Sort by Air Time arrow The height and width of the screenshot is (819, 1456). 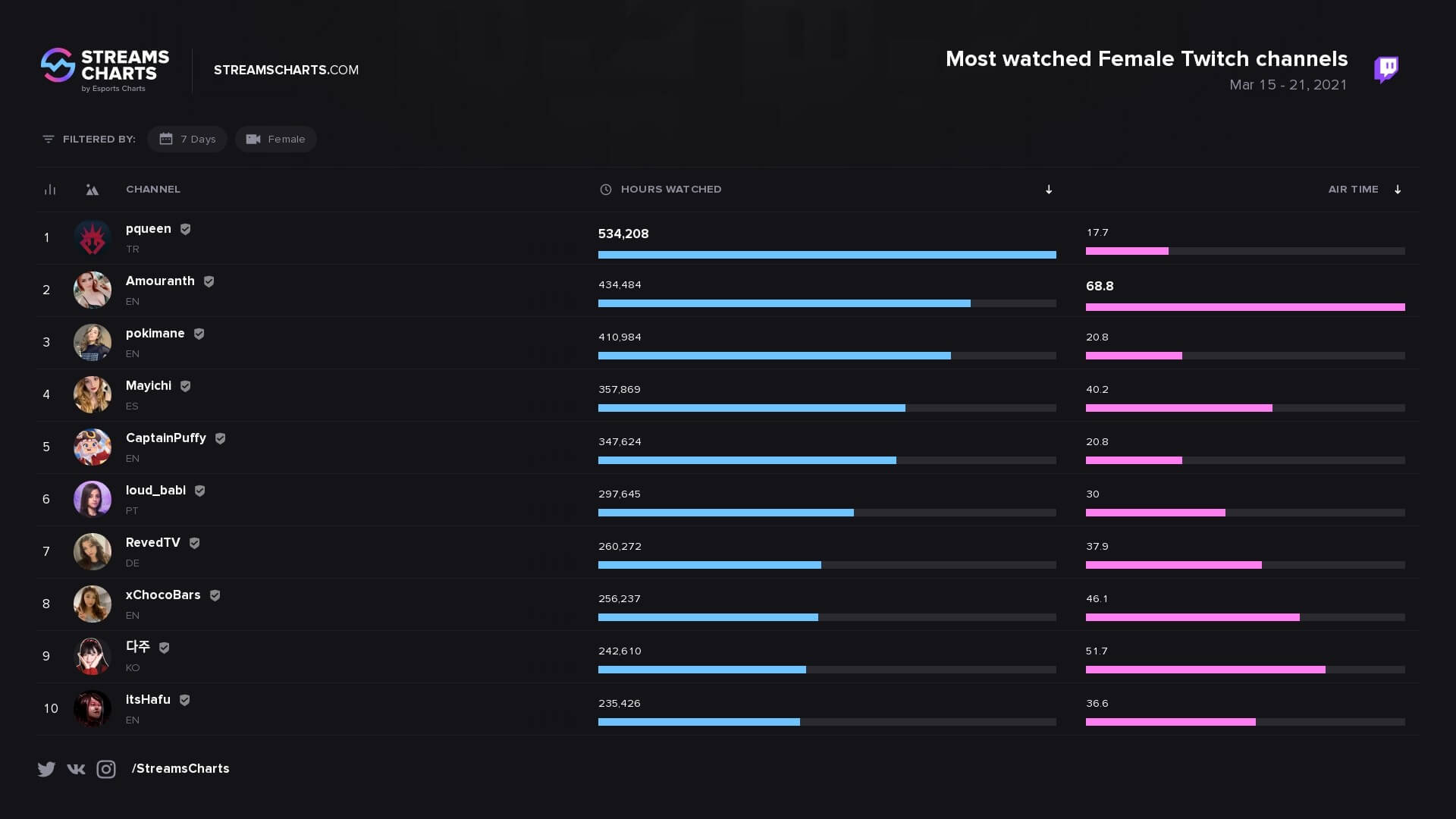tap(1398, 190)
